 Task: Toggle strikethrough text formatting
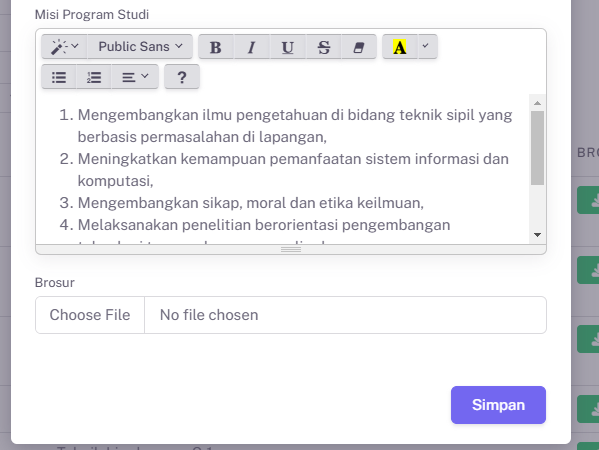point(324,47)
